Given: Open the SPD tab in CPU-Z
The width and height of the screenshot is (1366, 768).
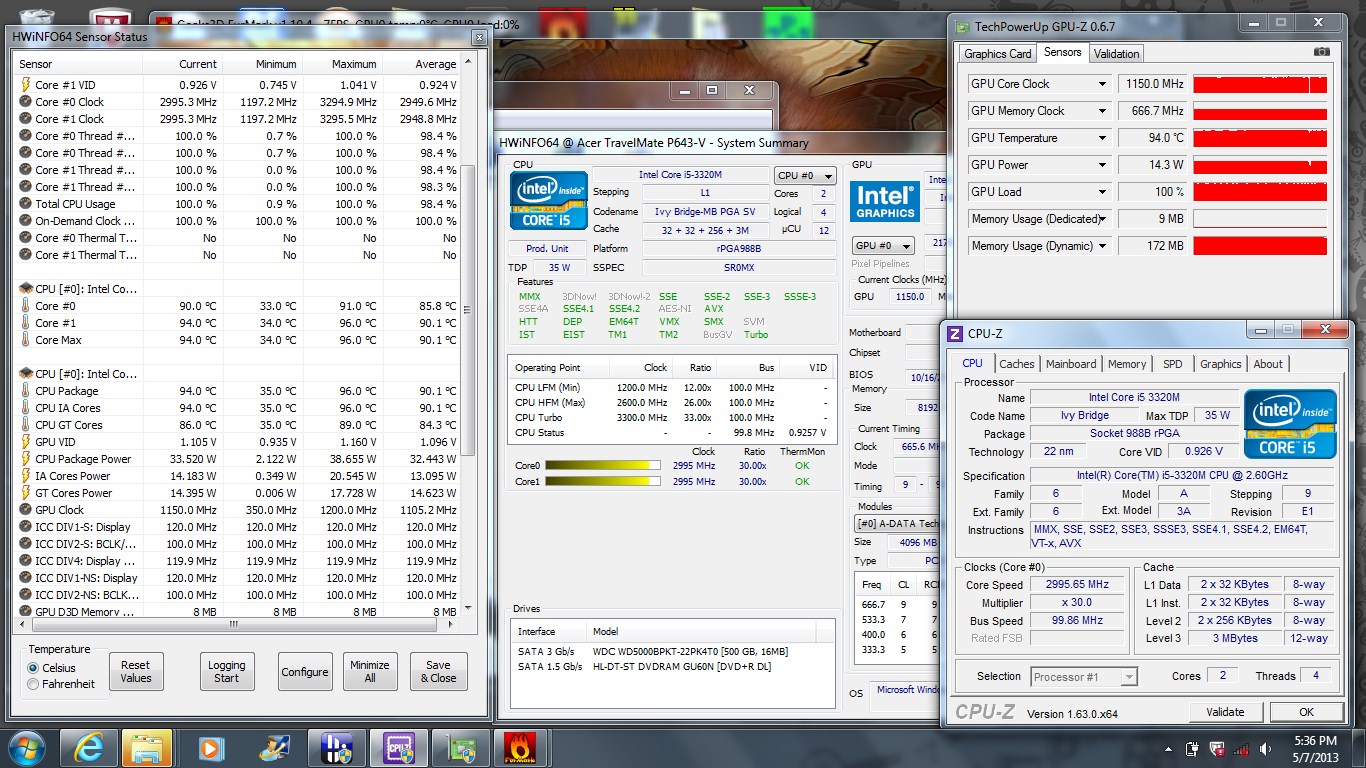Looking at the screenshot, I should pos(1173,364).
